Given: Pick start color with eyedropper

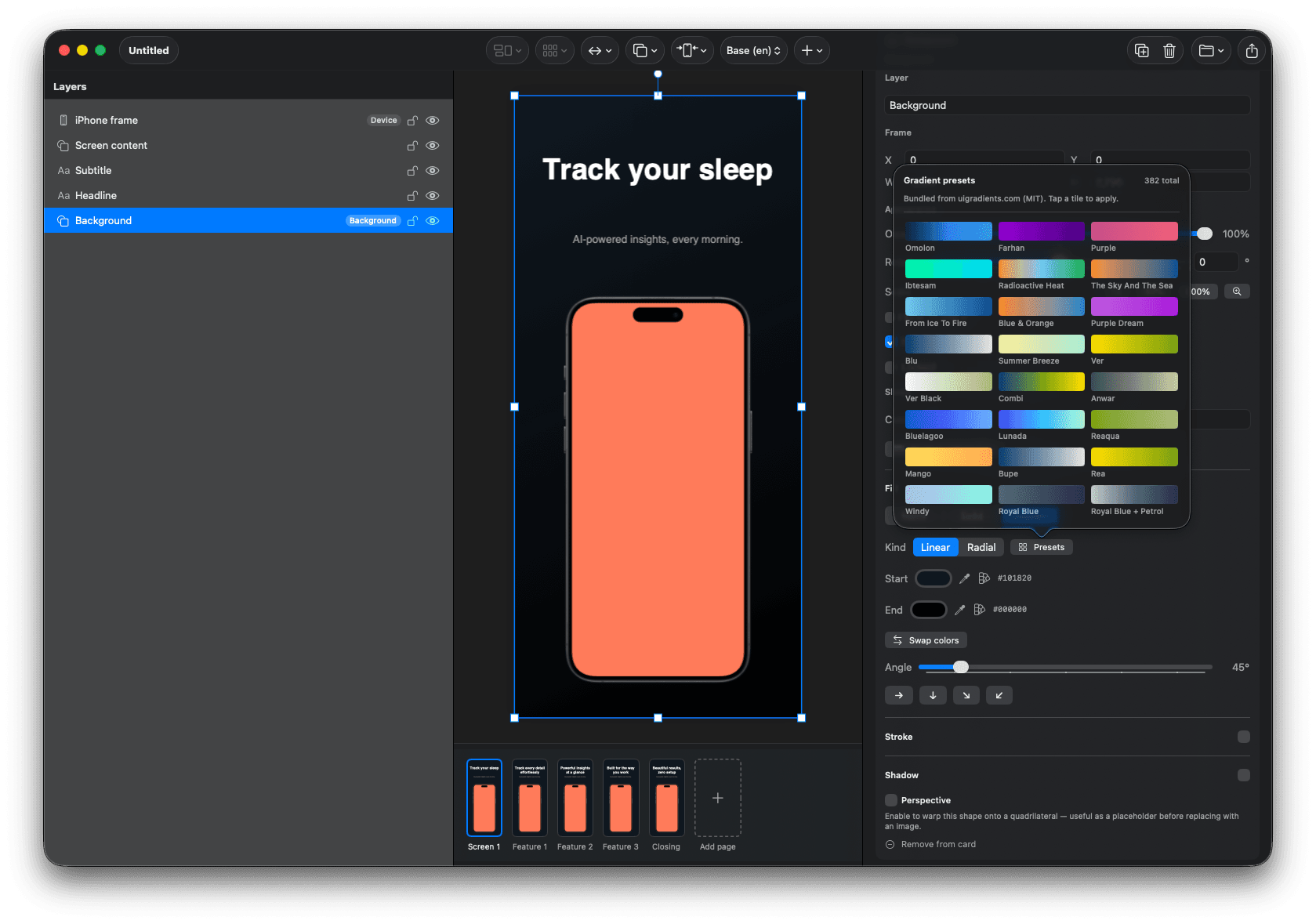Looking at the screenshot, I should pyautogui.click(x=964, y=578).
